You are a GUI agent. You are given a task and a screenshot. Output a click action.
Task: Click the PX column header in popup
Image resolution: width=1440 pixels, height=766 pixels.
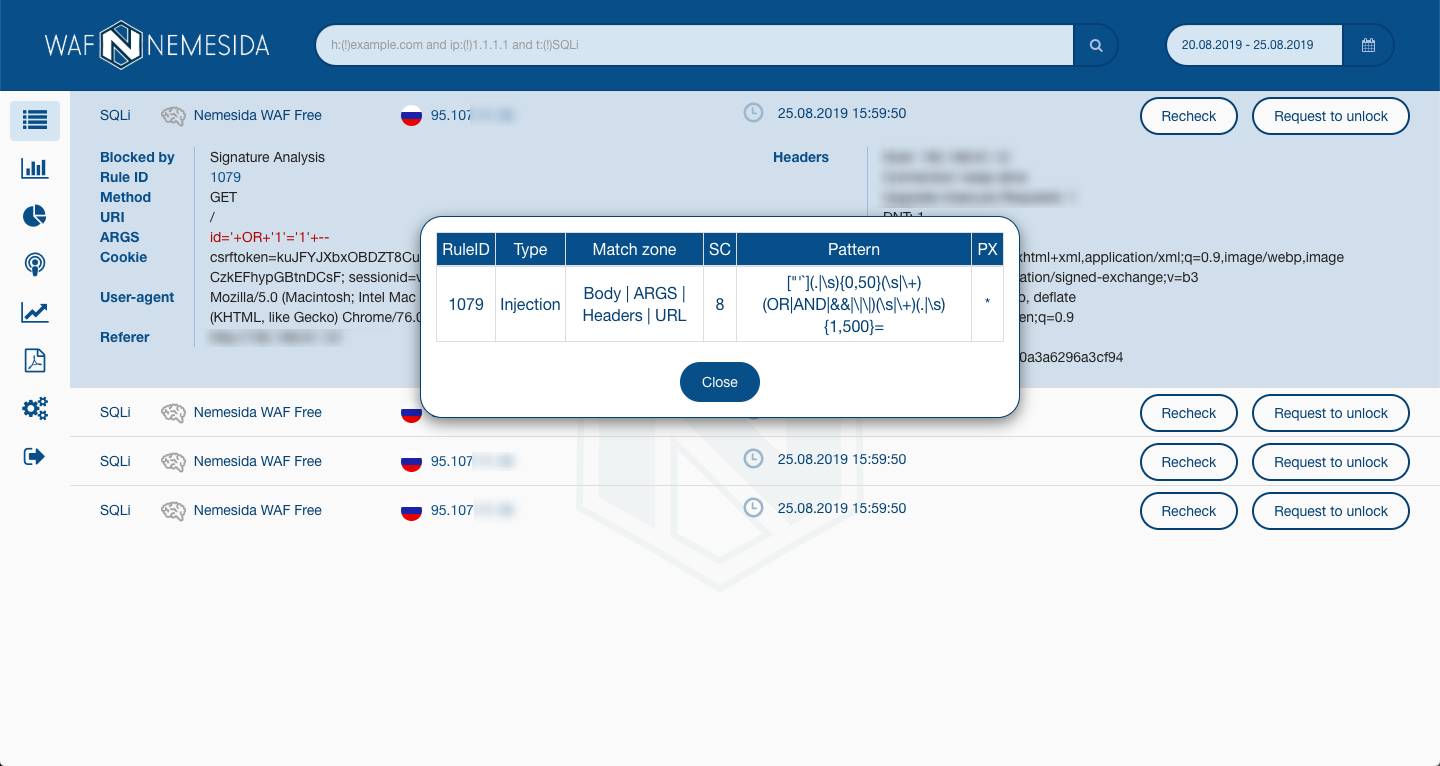click(988, 249)
